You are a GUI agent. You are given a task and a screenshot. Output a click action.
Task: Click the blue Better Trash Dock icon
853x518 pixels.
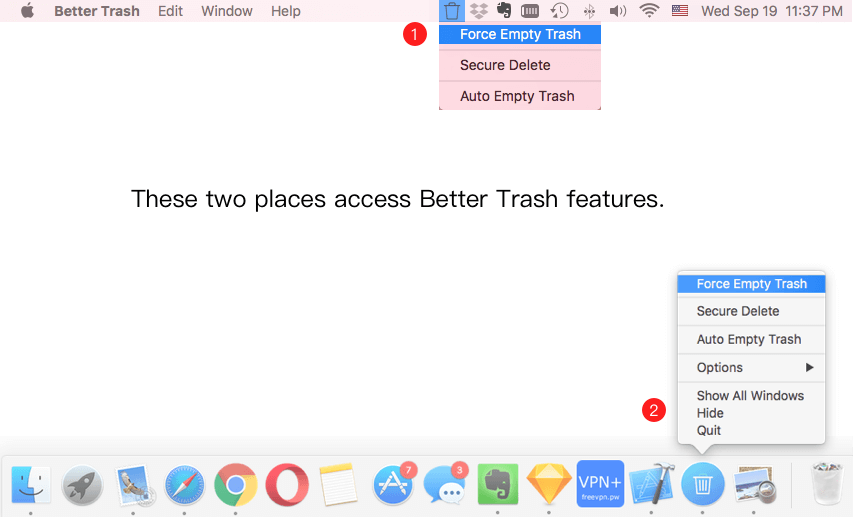[x=702, y=484]
